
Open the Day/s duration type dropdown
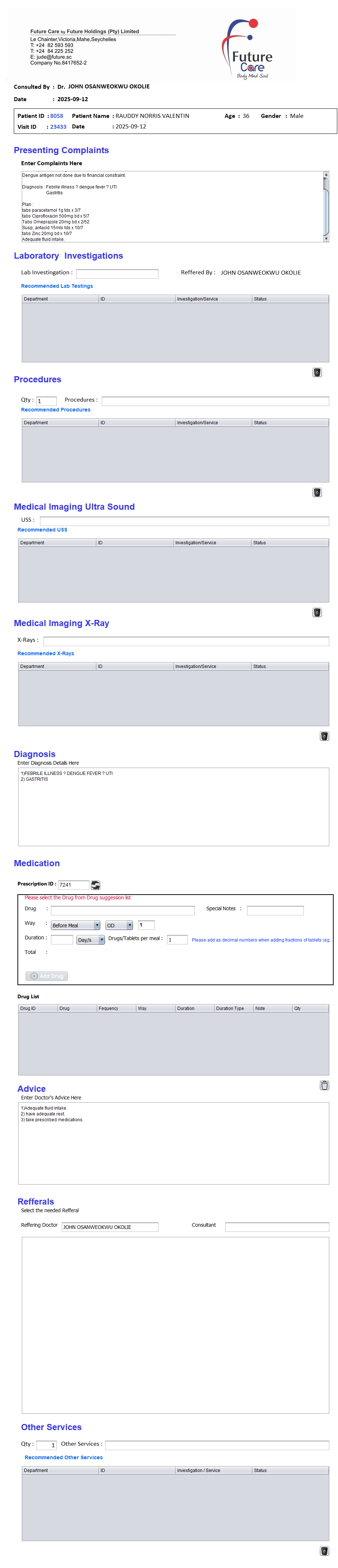tap(90, 940)
